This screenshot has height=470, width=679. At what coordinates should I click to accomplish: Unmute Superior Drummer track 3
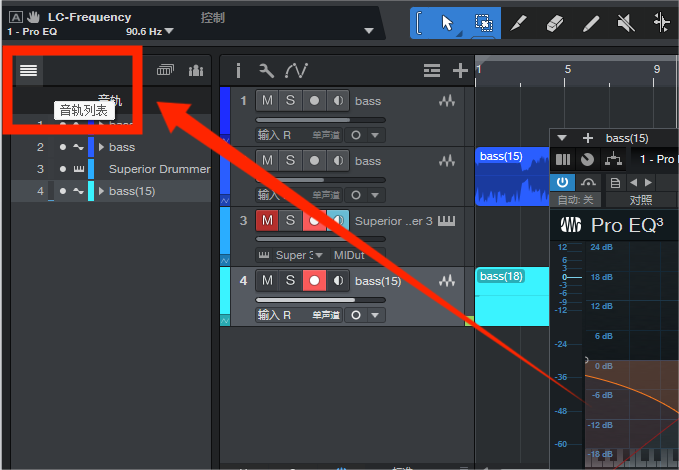(x=267, y=220)
